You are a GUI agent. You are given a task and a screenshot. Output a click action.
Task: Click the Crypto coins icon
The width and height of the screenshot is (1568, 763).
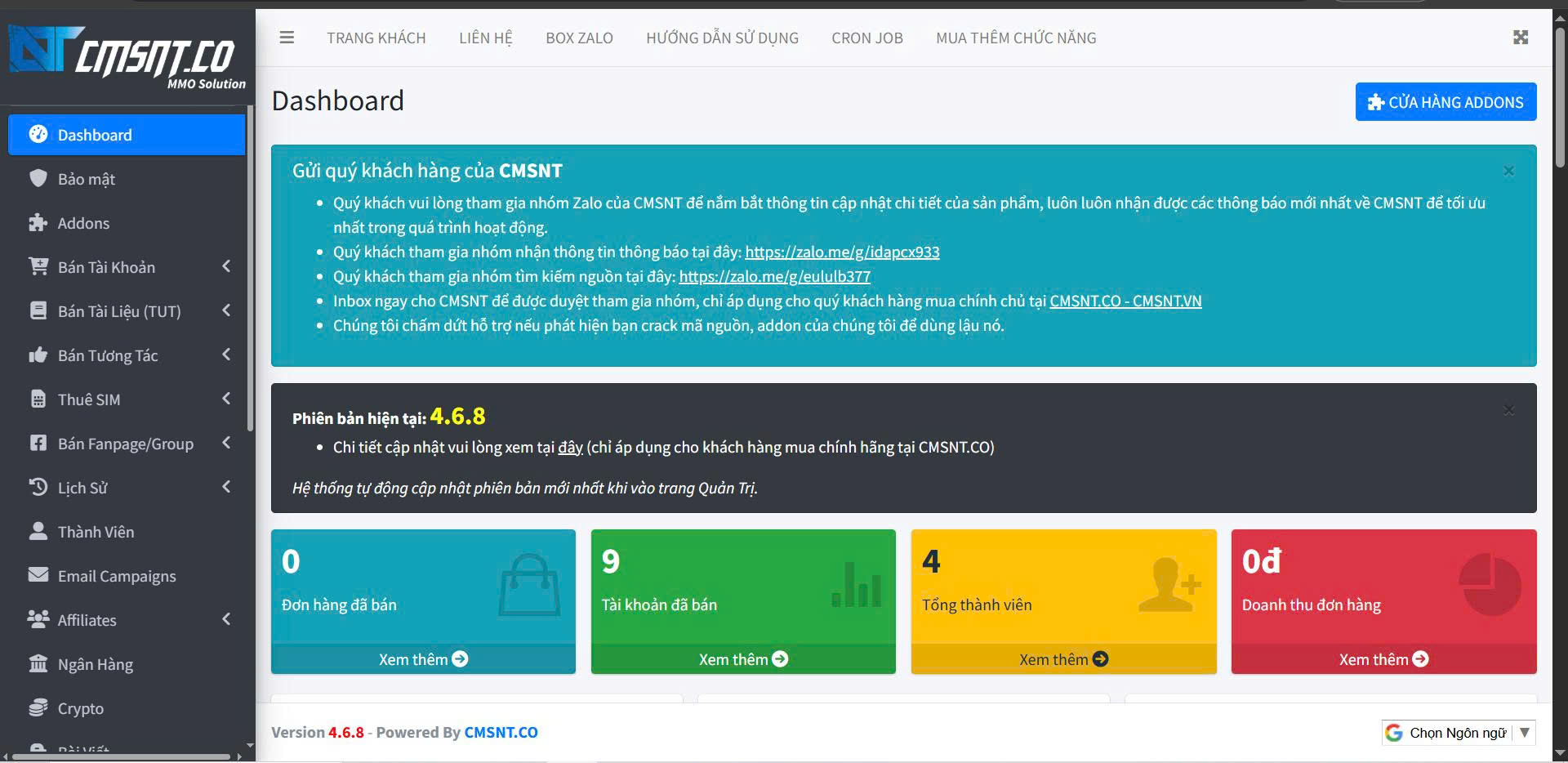38,707
